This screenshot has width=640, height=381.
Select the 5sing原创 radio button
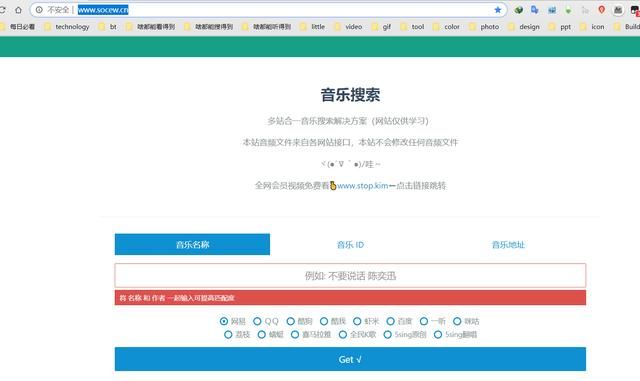(x=387, y=334)
